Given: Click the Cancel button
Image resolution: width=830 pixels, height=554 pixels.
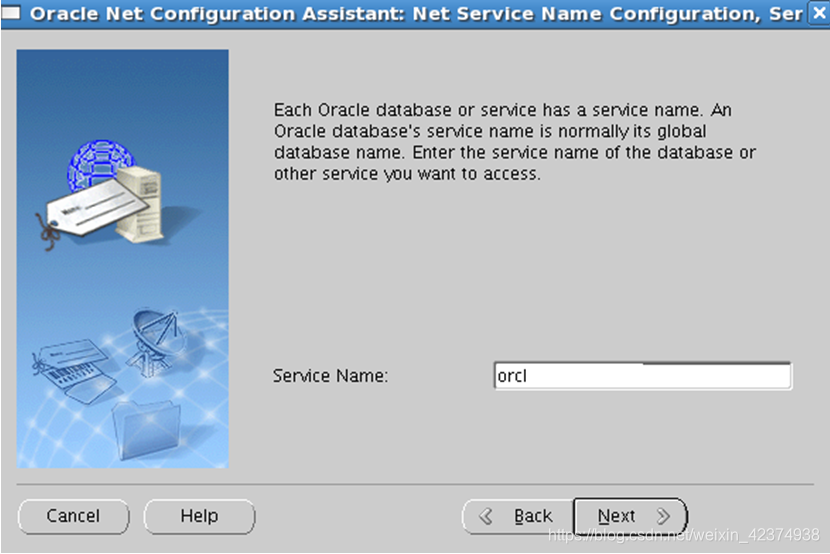Looking at the screenshot, I should coord(73,516).
